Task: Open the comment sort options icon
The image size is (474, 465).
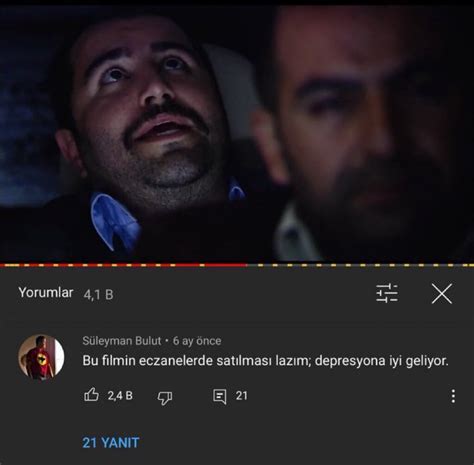Action: [x=387, y=293]
